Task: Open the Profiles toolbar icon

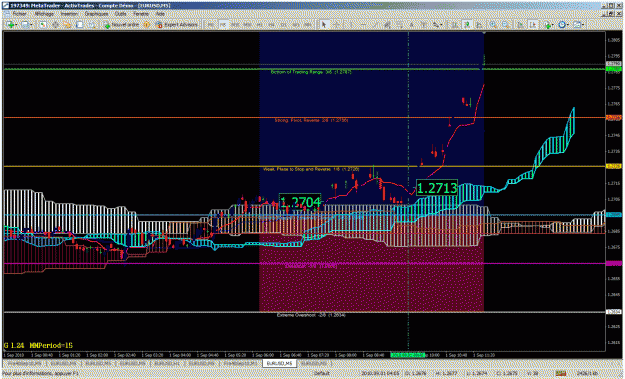Action: pos(26,25)
